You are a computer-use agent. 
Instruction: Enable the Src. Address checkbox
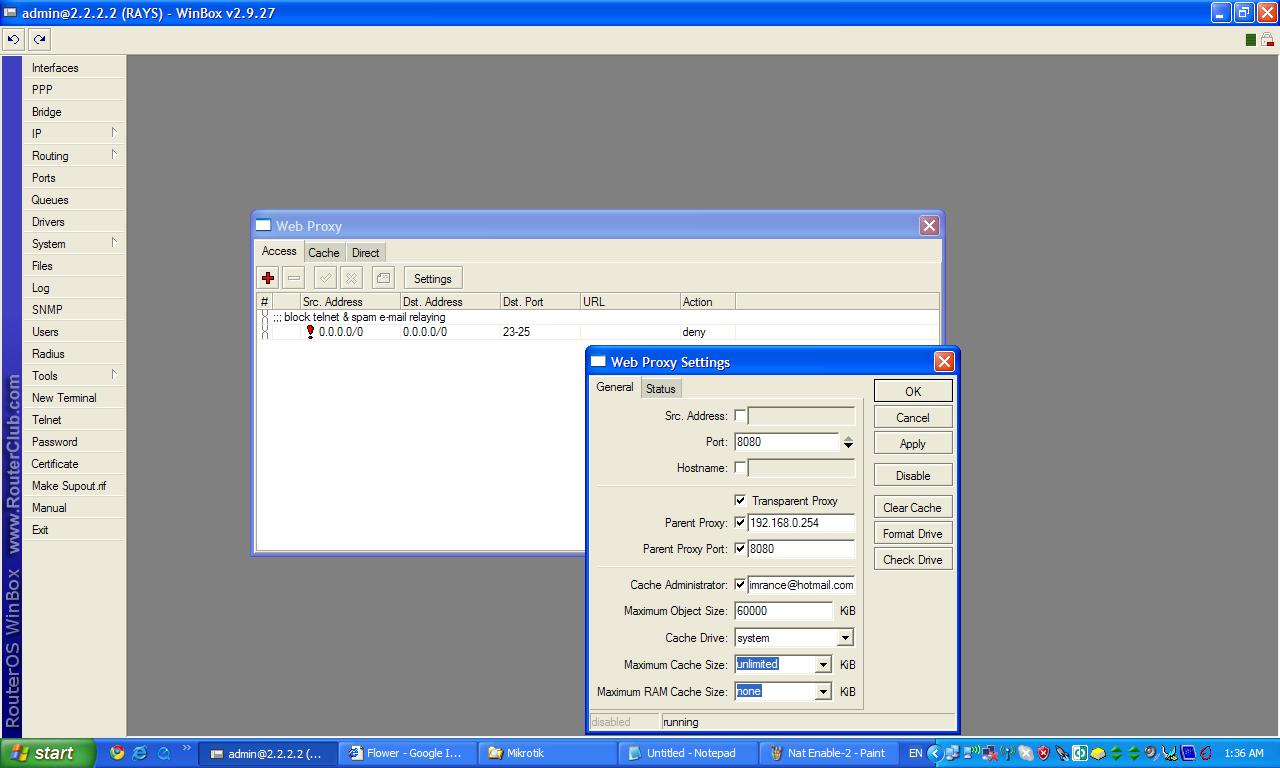(x=740, y=415)
